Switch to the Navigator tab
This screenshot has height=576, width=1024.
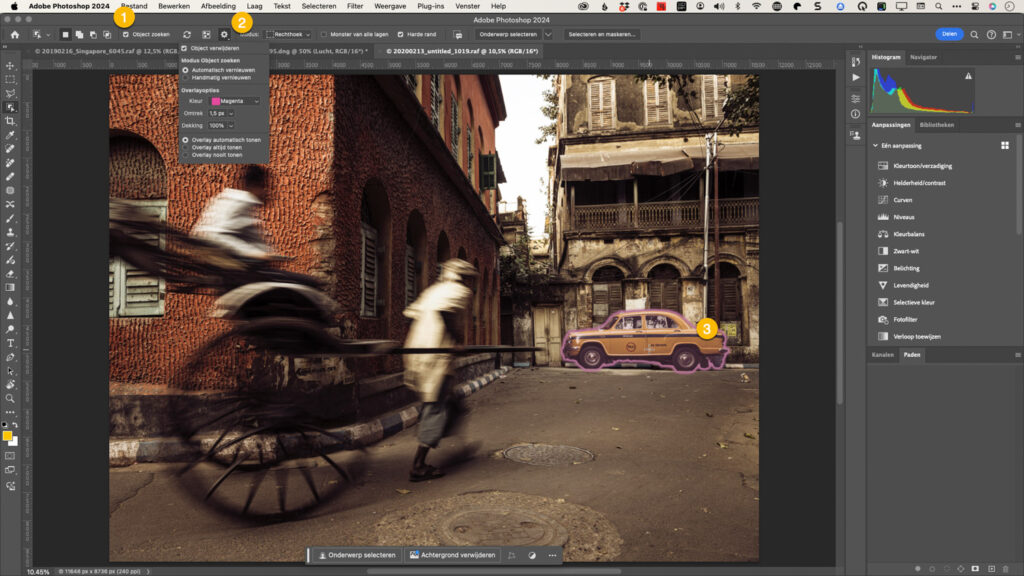923,57
